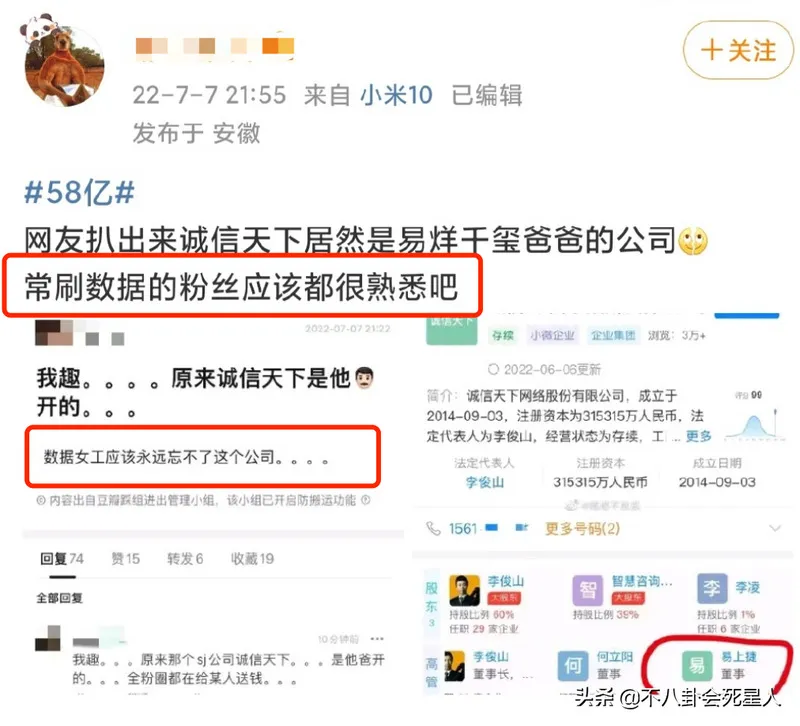Open legal representative 李俊山 link
This screenshot has height=726, width=800.
(485, 482)
